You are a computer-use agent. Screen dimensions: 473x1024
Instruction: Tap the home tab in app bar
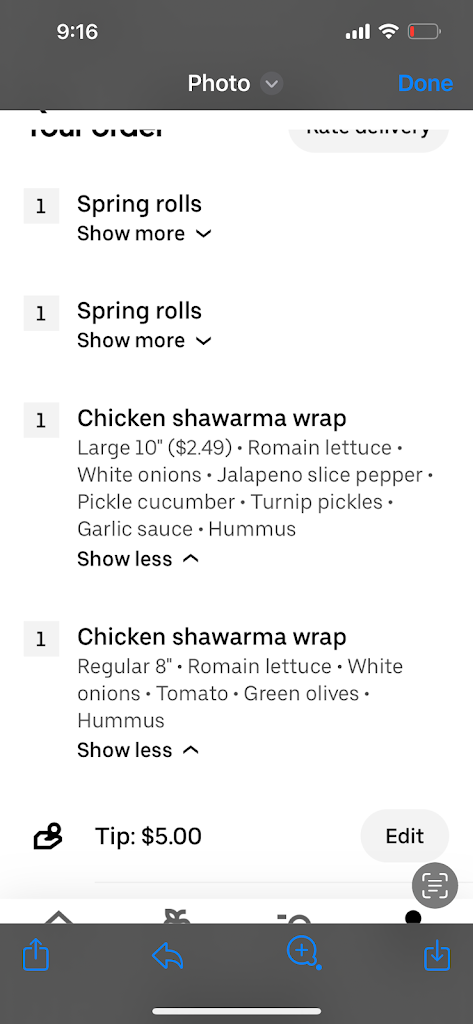coord(59,916)
